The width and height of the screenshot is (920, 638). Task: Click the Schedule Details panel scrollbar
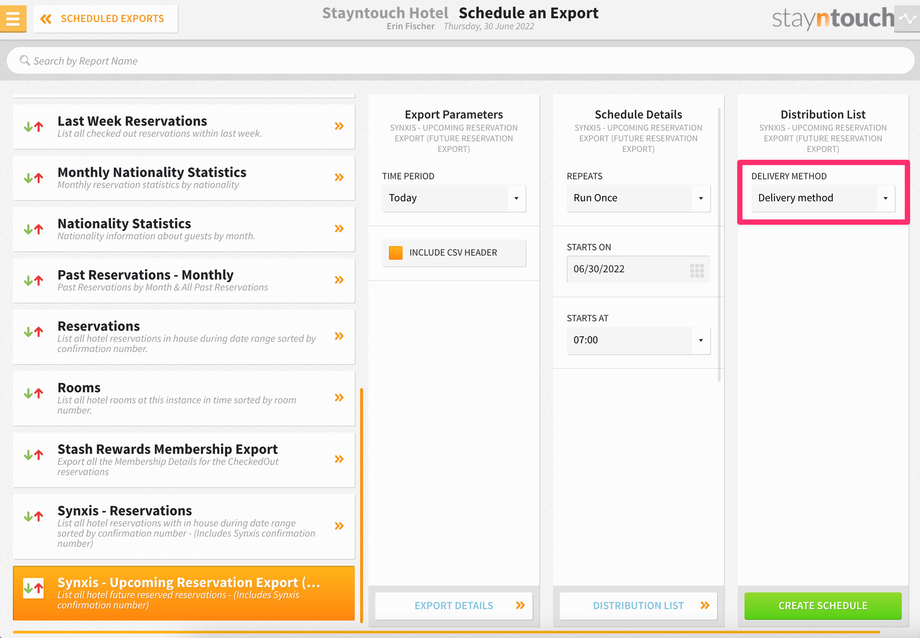(719, 244)
